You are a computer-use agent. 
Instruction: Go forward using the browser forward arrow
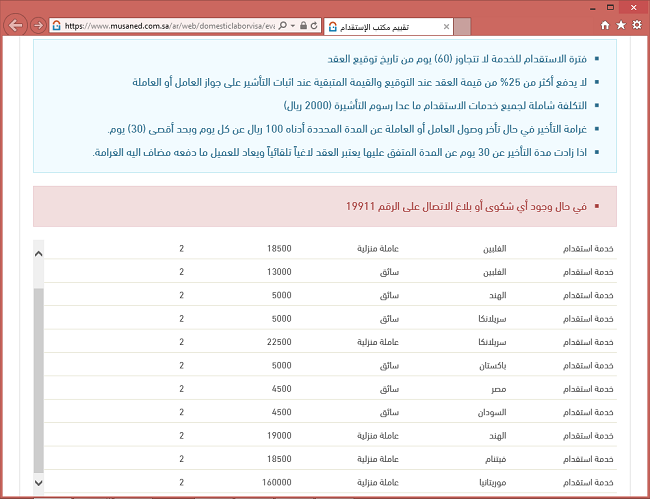(x=39, y=26)
